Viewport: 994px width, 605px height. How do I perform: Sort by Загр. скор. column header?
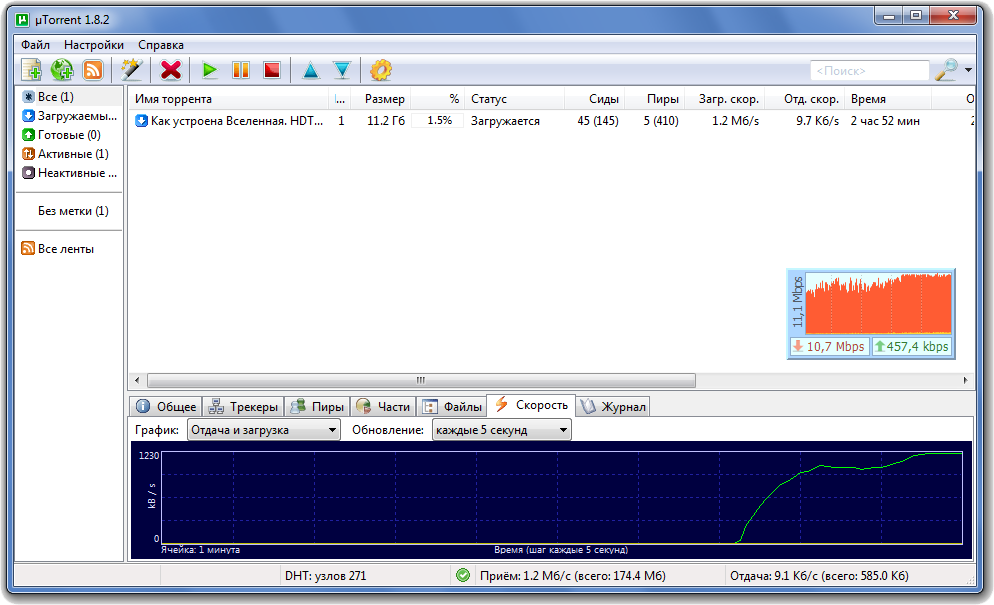click(725, 99)
